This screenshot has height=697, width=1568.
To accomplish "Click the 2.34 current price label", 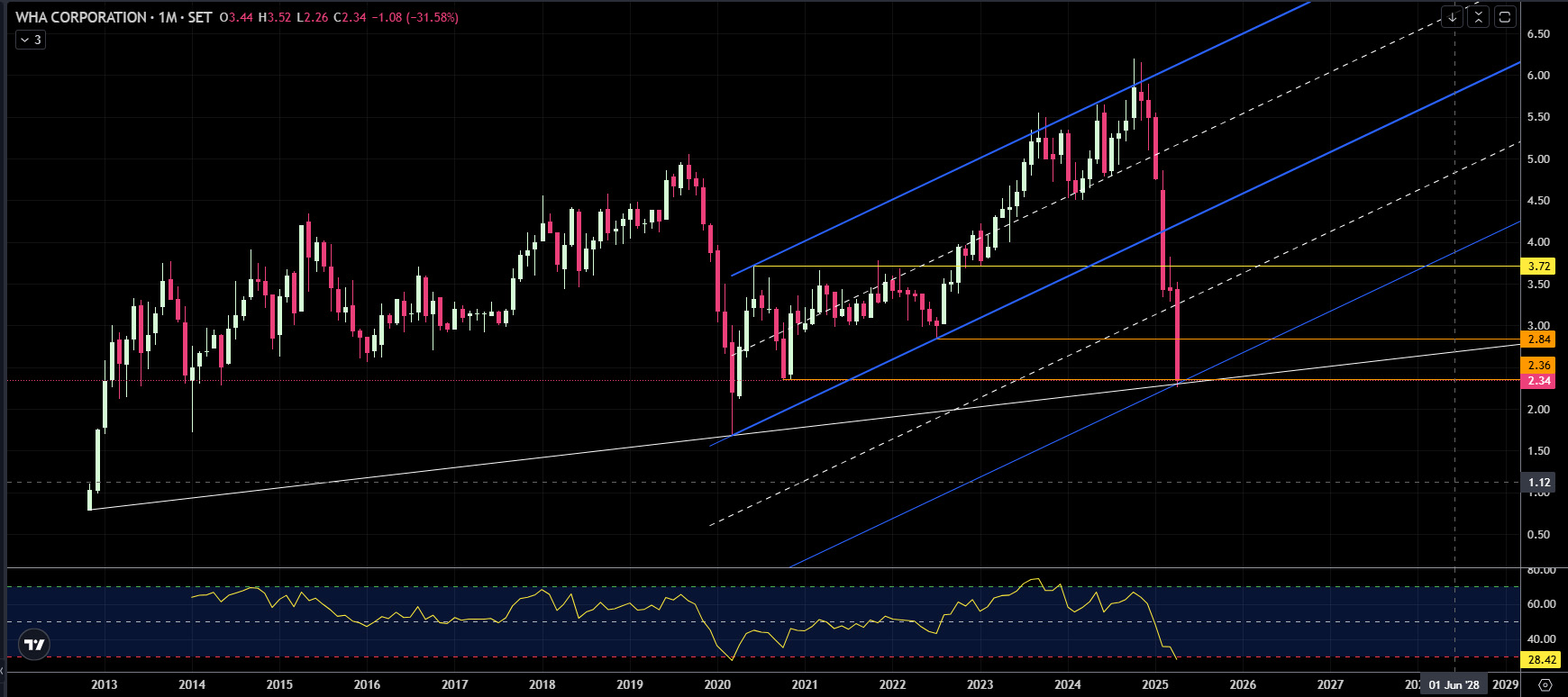I will pyautogui.click(x=1539, y=381).
